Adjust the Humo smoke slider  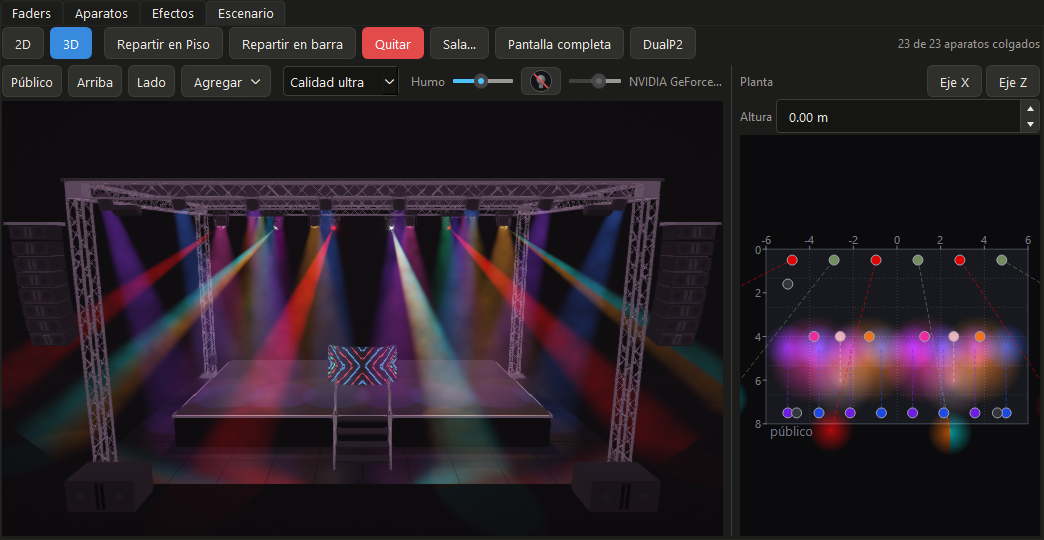click(483, 81)
